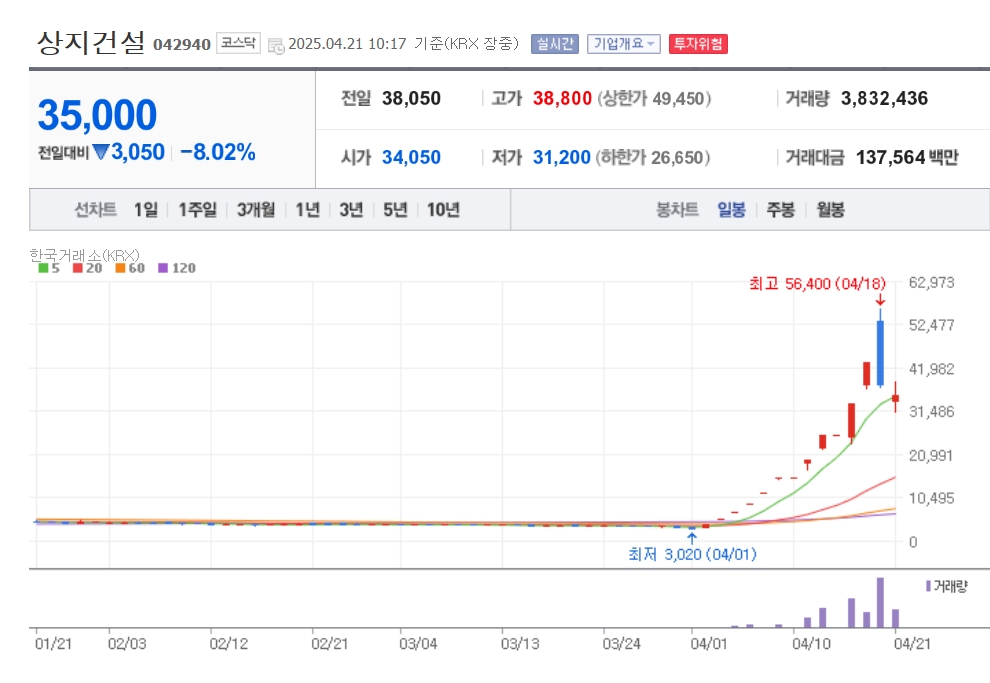Screen dimensions: 990x683
Task: Click the red 최고 56,400 arrow marker
Action: pyautogui.click(x=880, y=300)
